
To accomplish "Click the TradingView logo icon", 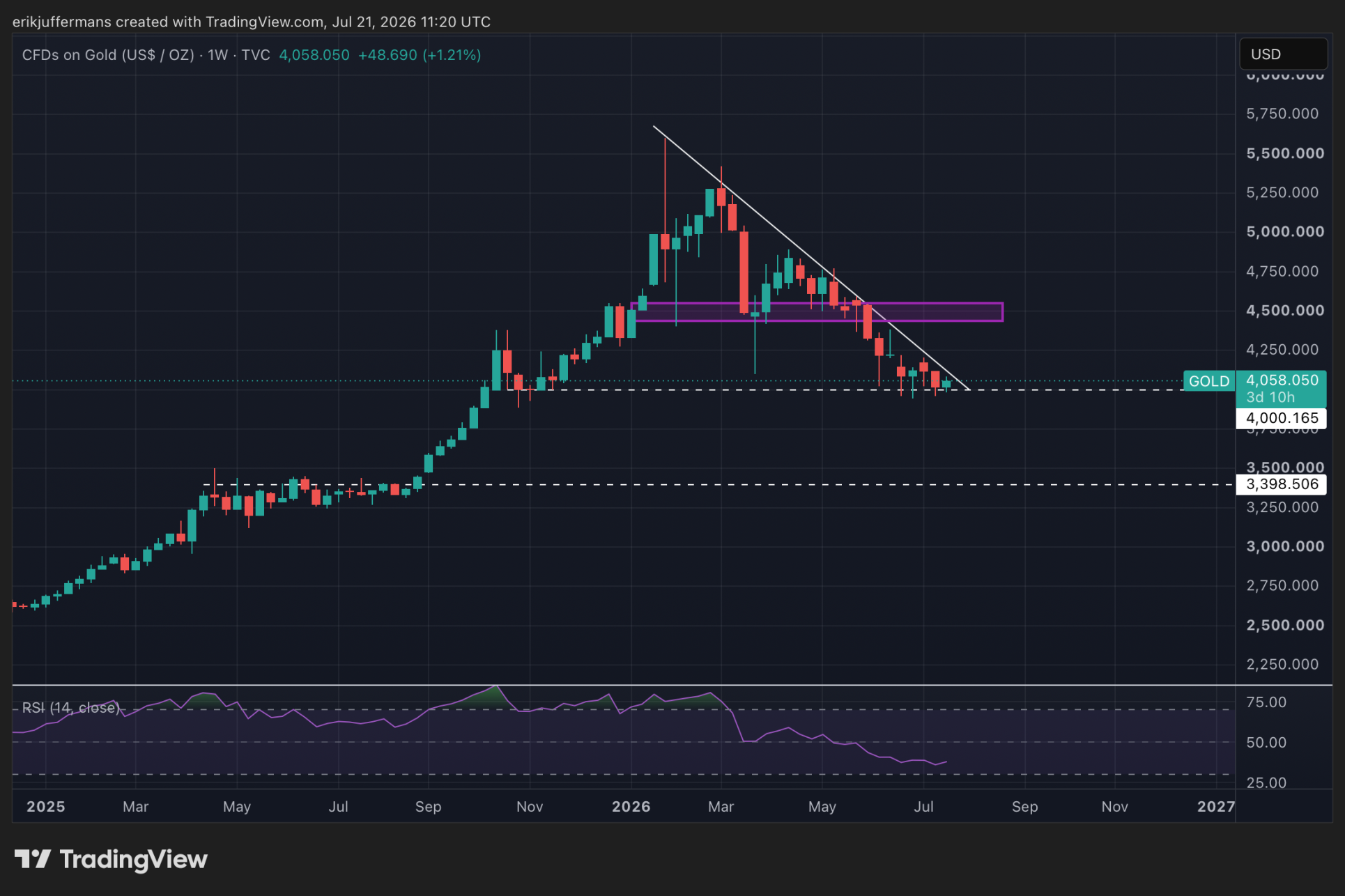I will coord(32,859).
